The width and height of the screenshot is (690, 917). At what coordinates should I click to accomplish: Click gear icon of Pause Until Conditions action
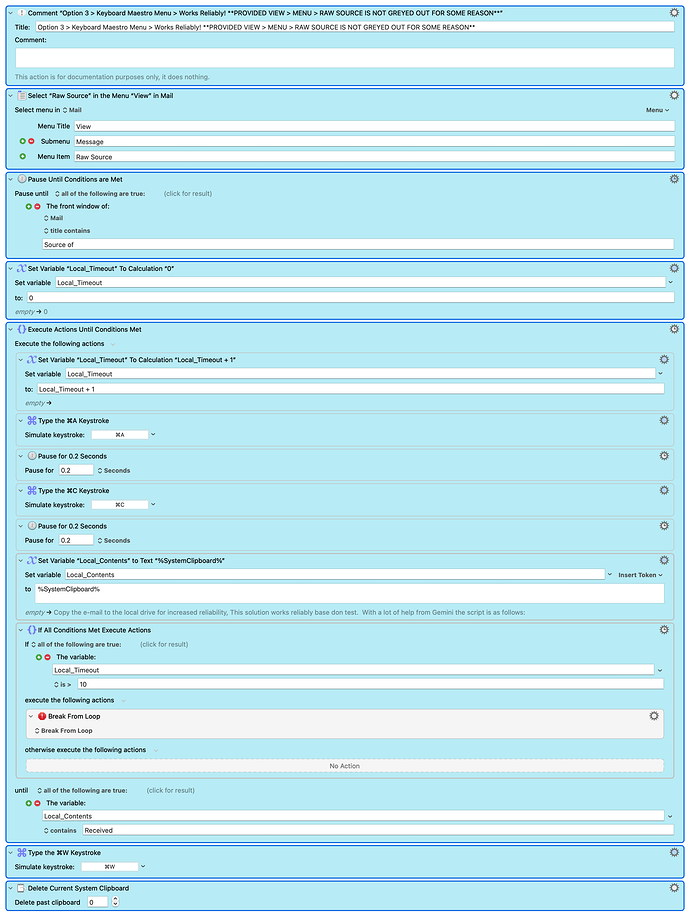674,178
